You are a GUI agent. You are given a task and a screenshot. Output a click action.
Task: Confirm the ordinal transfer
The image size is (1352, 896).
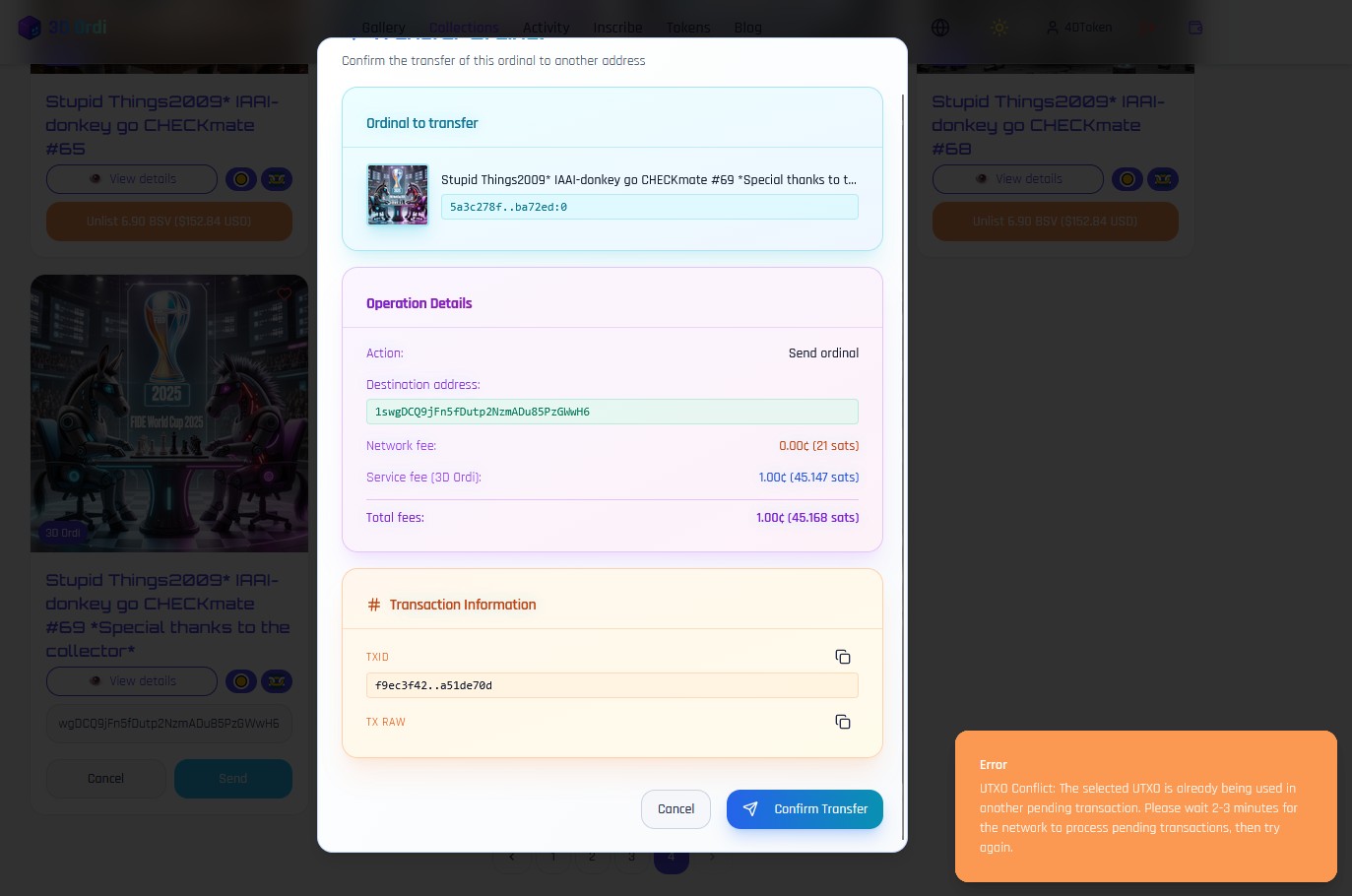point(805,809)
